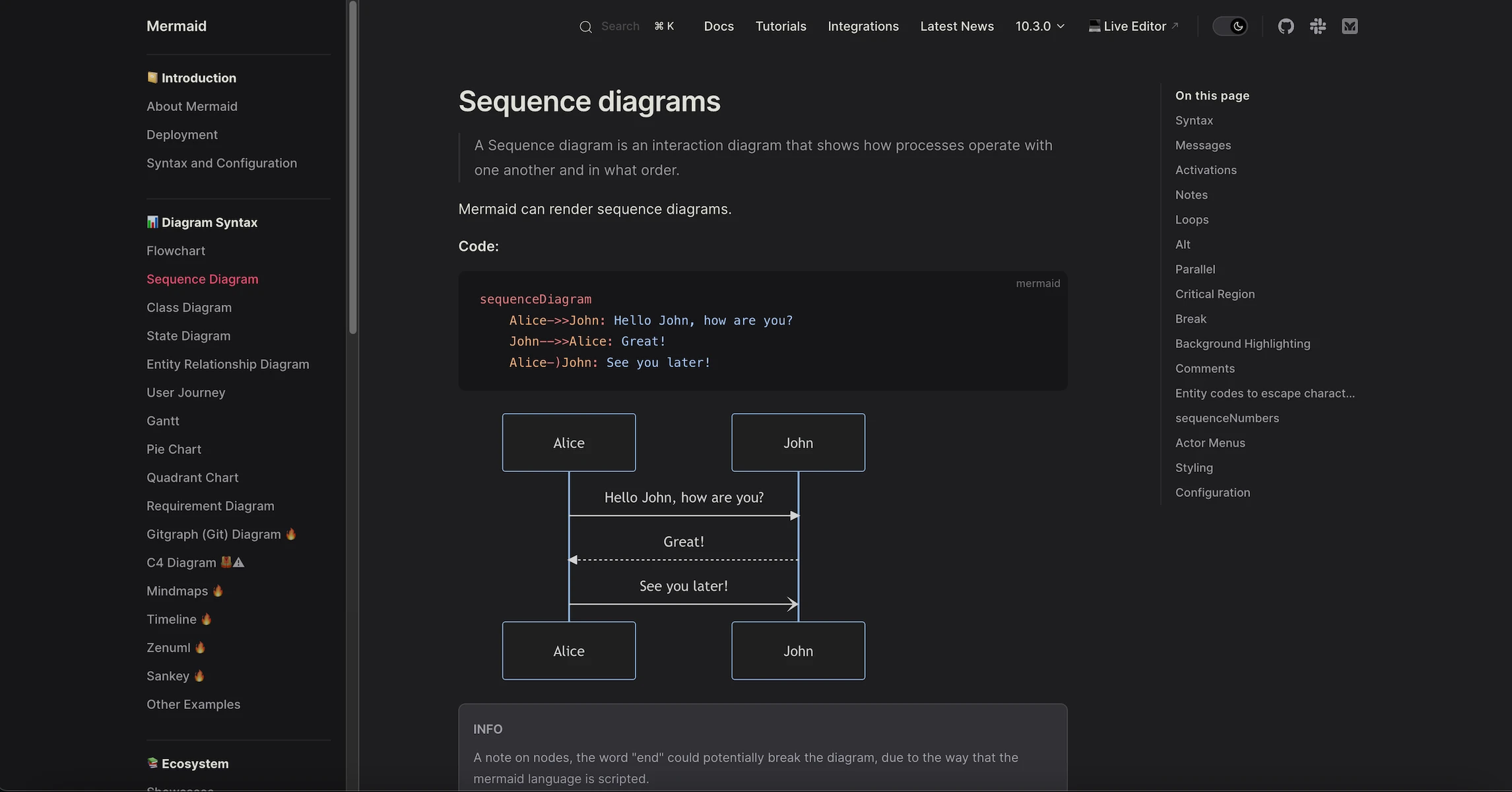Jump to Syntax section
Screen dimensions: 1512x792
tap(1194, 121)
